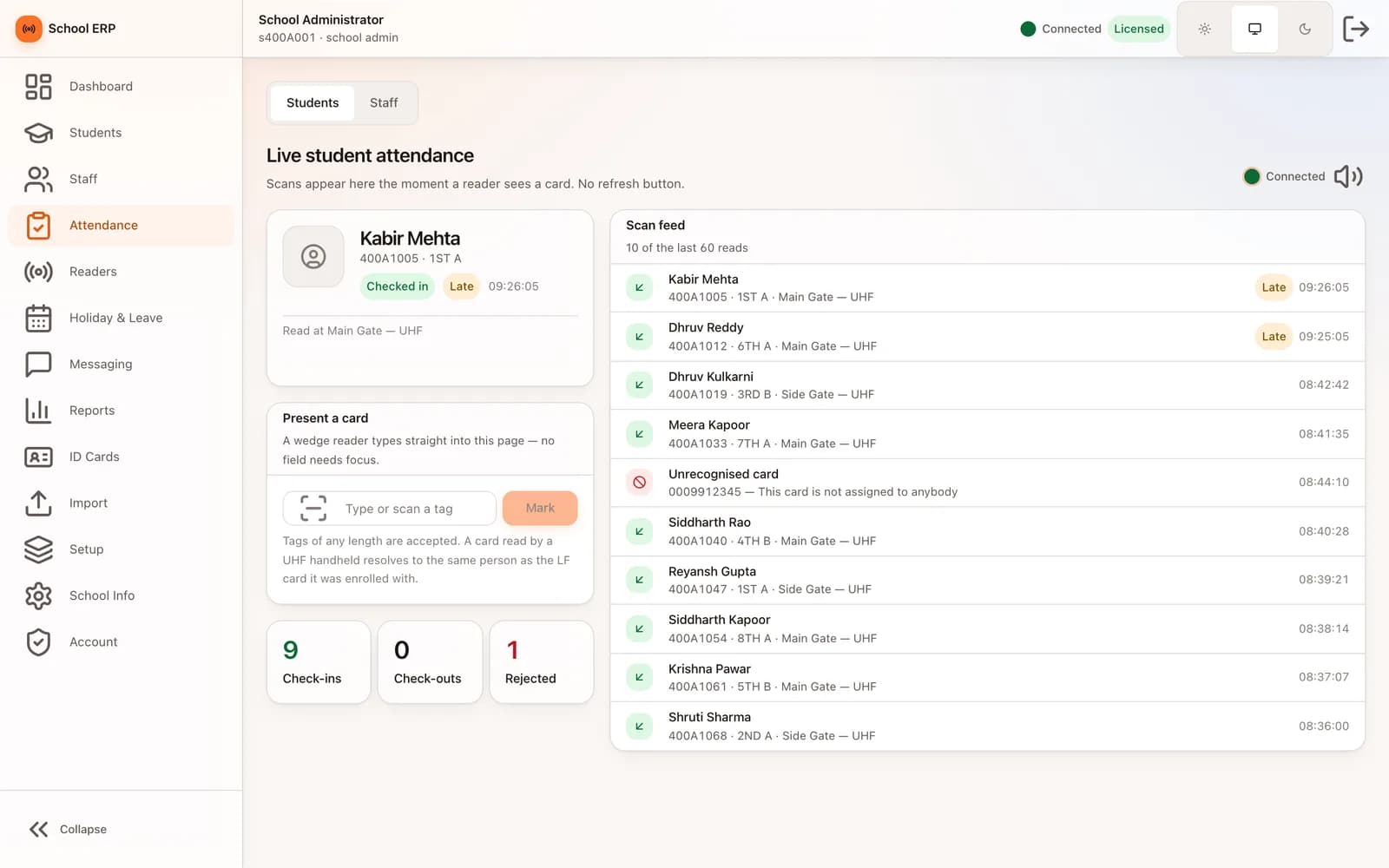Click Kabir Mehta's avatar placeholder
Viewport: 1389px width, 868px height.
click(313, 256)
